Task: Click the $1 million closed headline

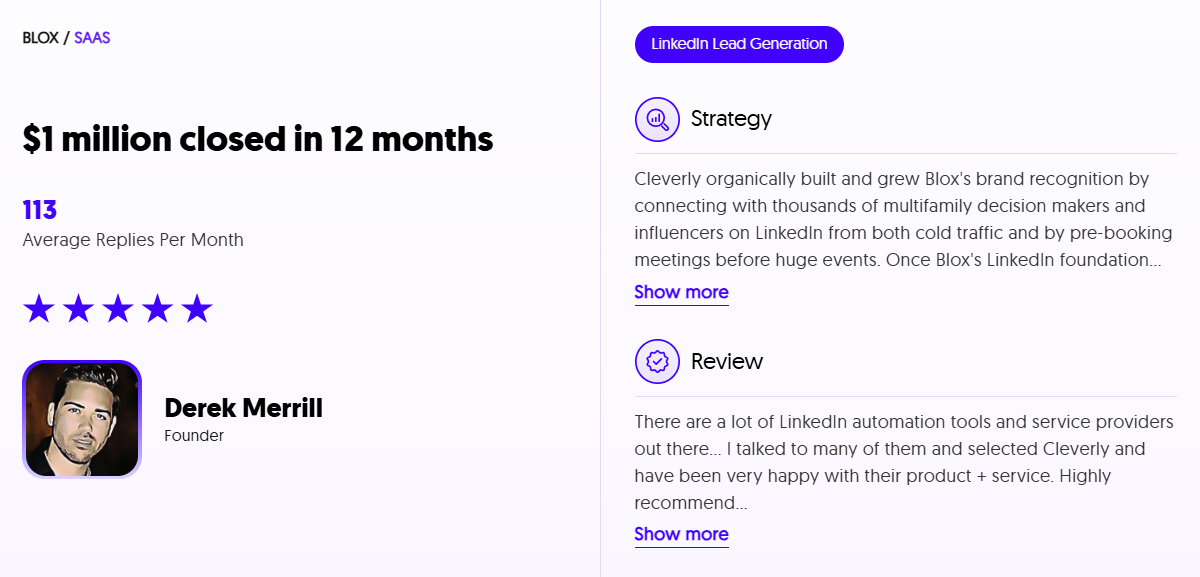Action: point(258,139)
